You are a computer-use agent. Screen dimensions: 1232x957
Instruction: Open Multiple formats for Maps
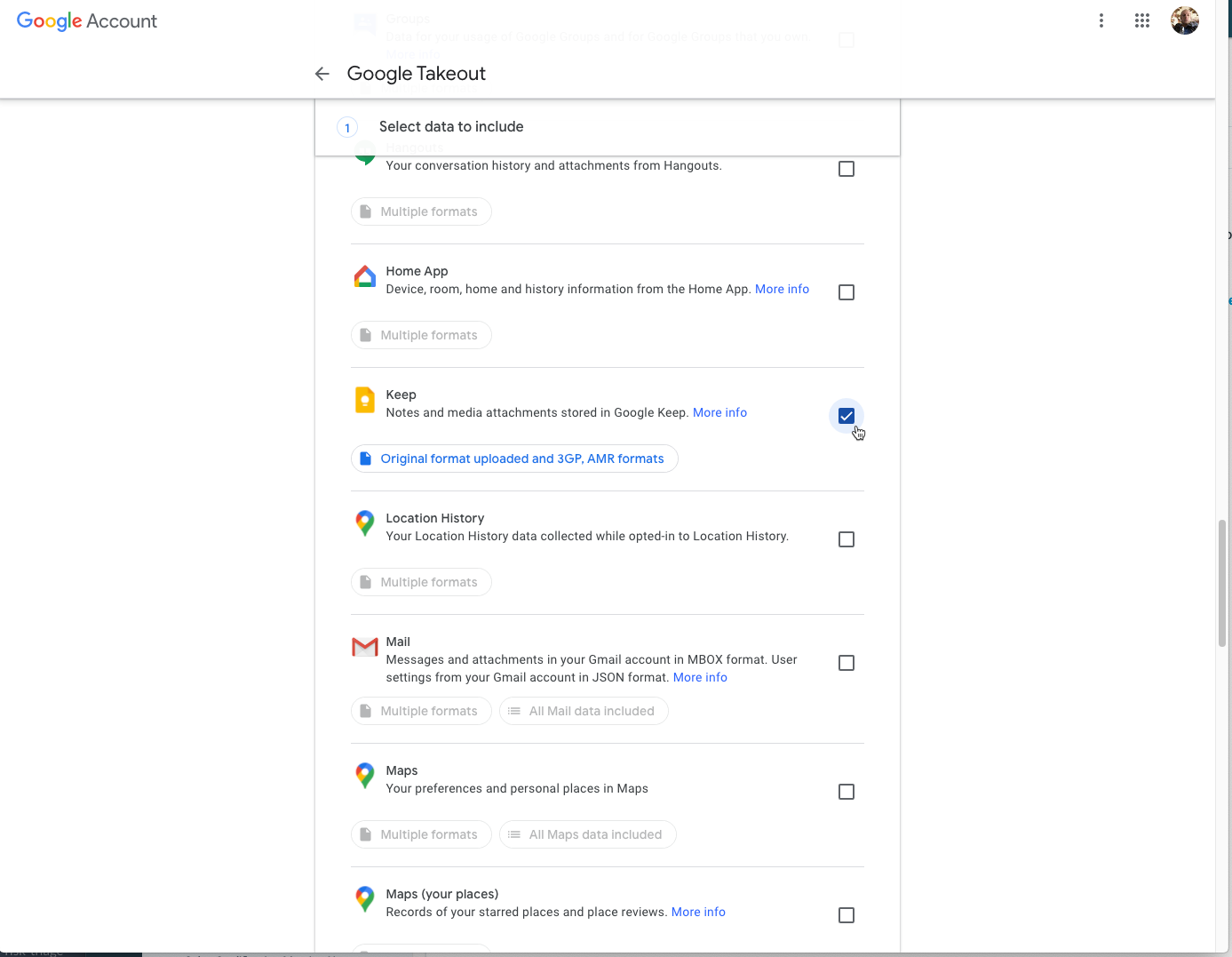(421, 834)
